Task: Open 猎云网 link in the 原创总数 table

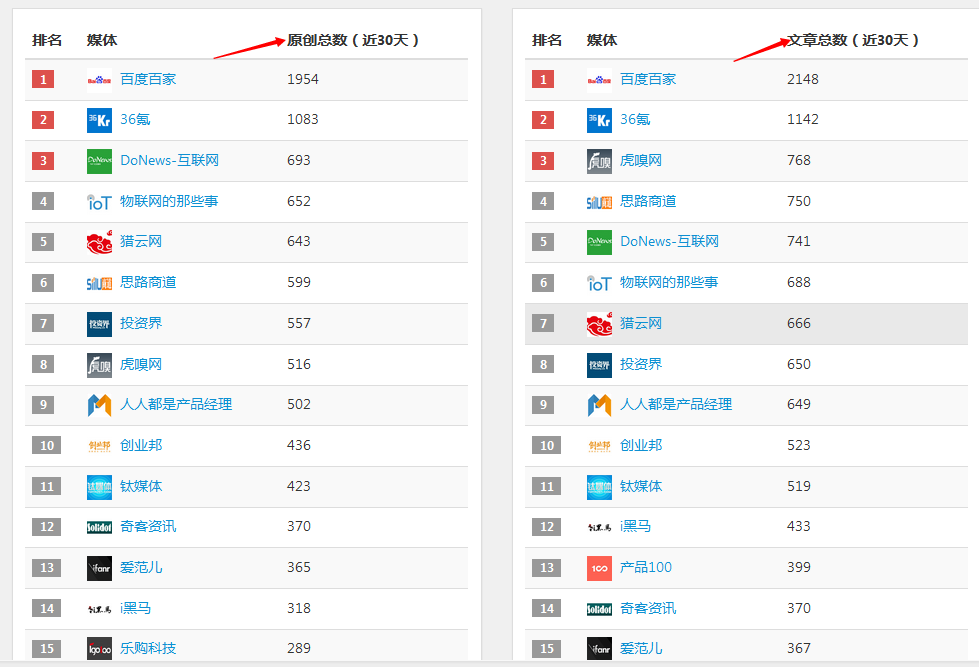Action: click(141, 241)
